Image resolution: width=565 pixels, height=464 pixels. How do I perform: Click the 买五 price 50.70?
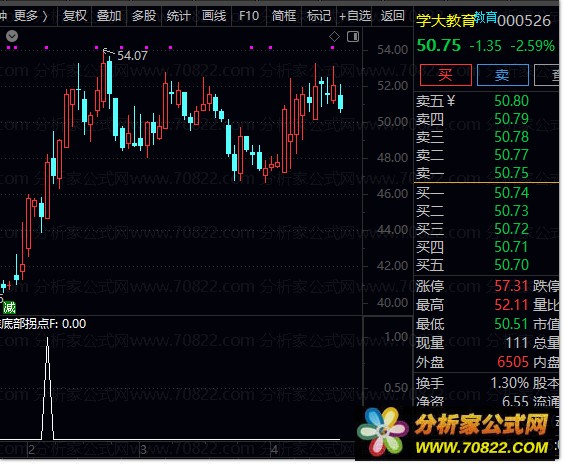(x=511, y=265)
